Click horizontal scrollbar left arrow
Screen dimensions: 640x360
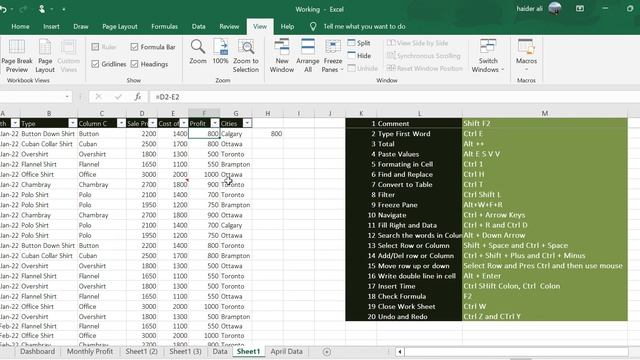(x=400, y=351)
